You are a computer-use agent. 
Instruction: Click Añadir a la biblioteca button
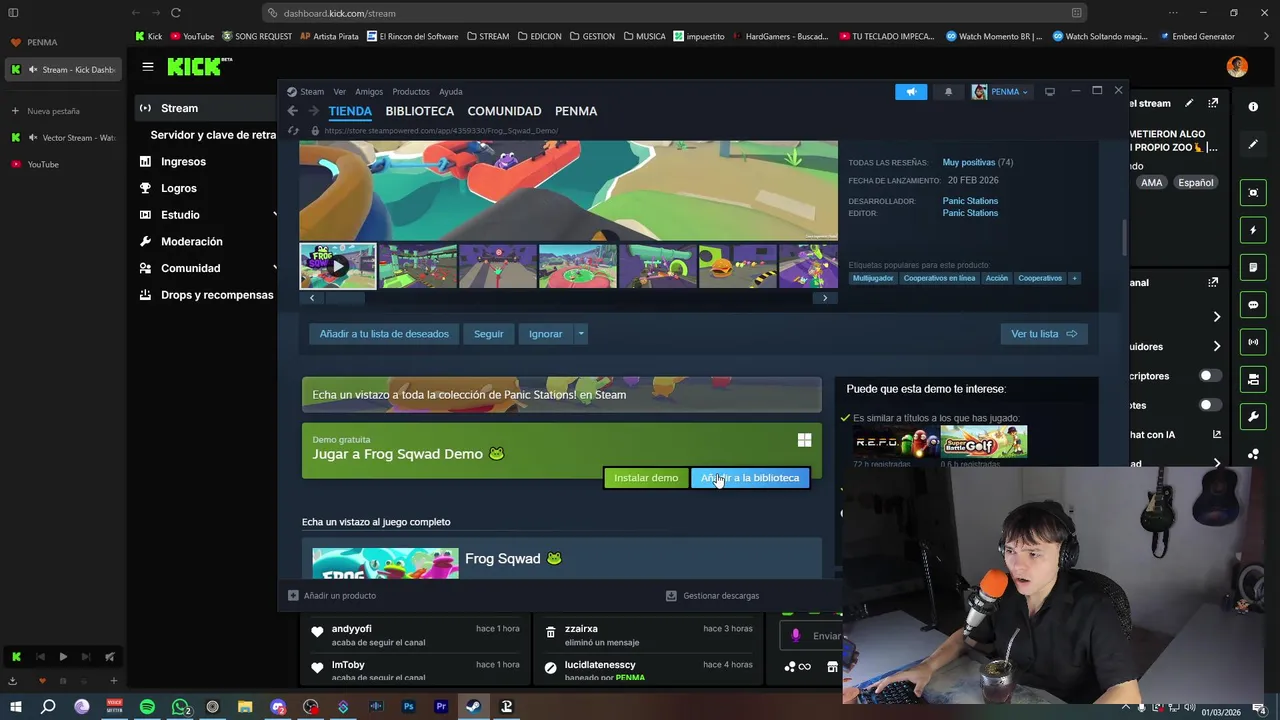750,478
